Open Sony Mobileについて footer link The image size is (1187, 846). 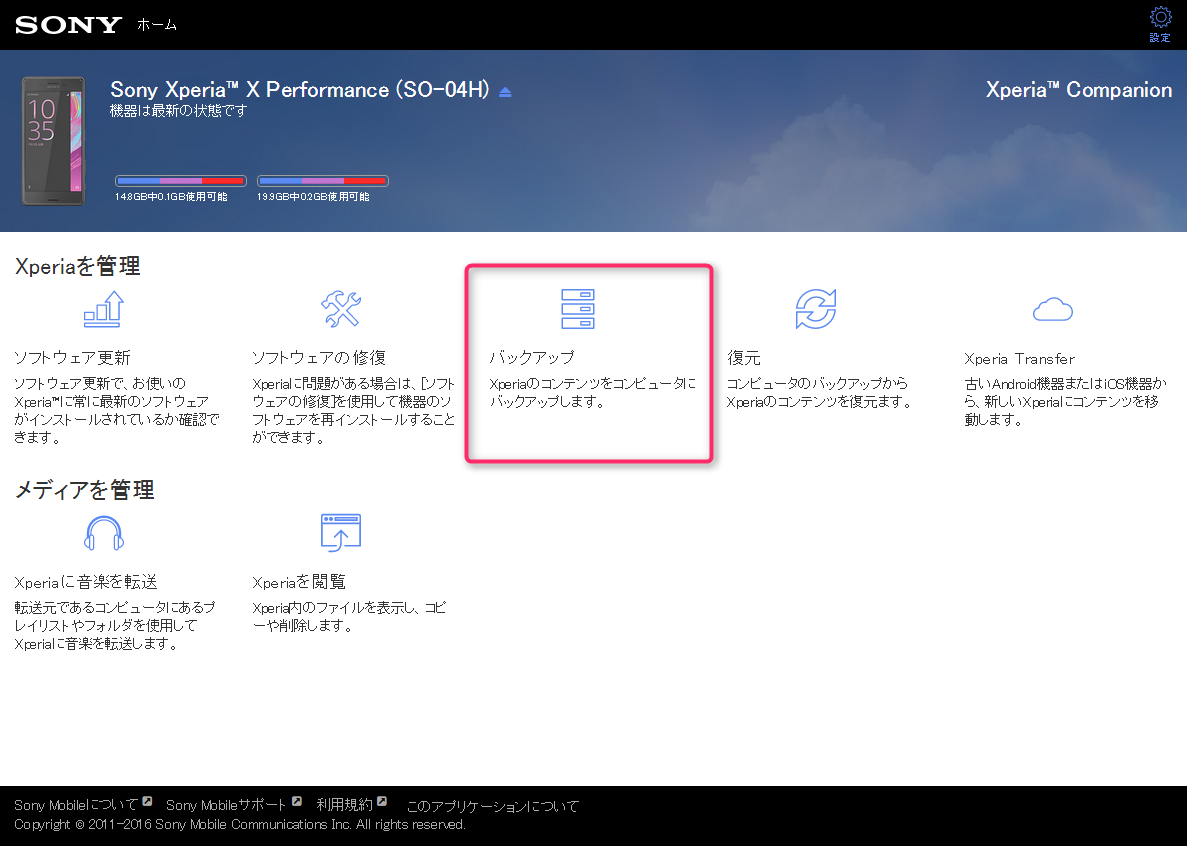[x=76, y=805]
